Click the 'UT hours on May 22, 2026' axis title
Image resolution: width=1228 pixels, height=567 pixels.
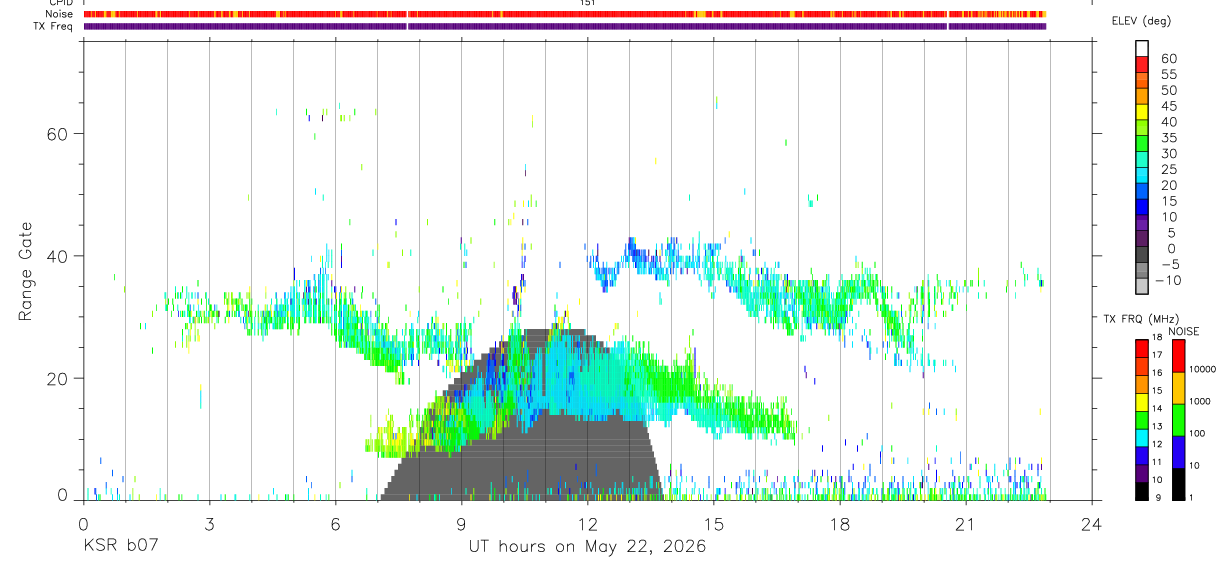[x=587, y=547]
